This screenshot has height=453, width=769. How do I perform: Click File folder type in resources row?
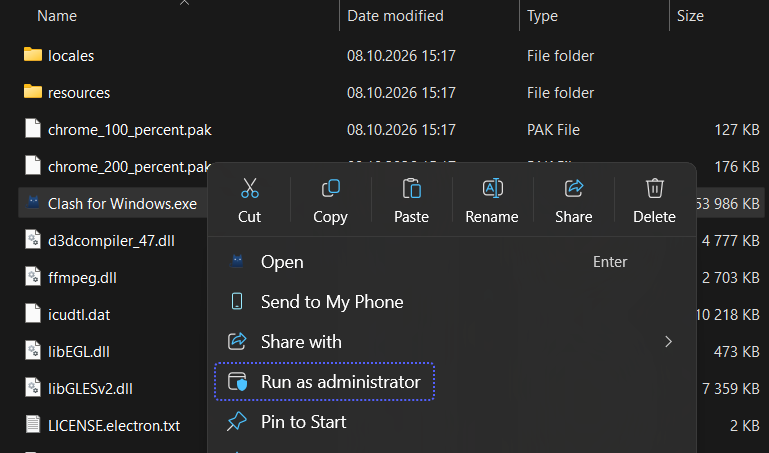click(561, 93)
